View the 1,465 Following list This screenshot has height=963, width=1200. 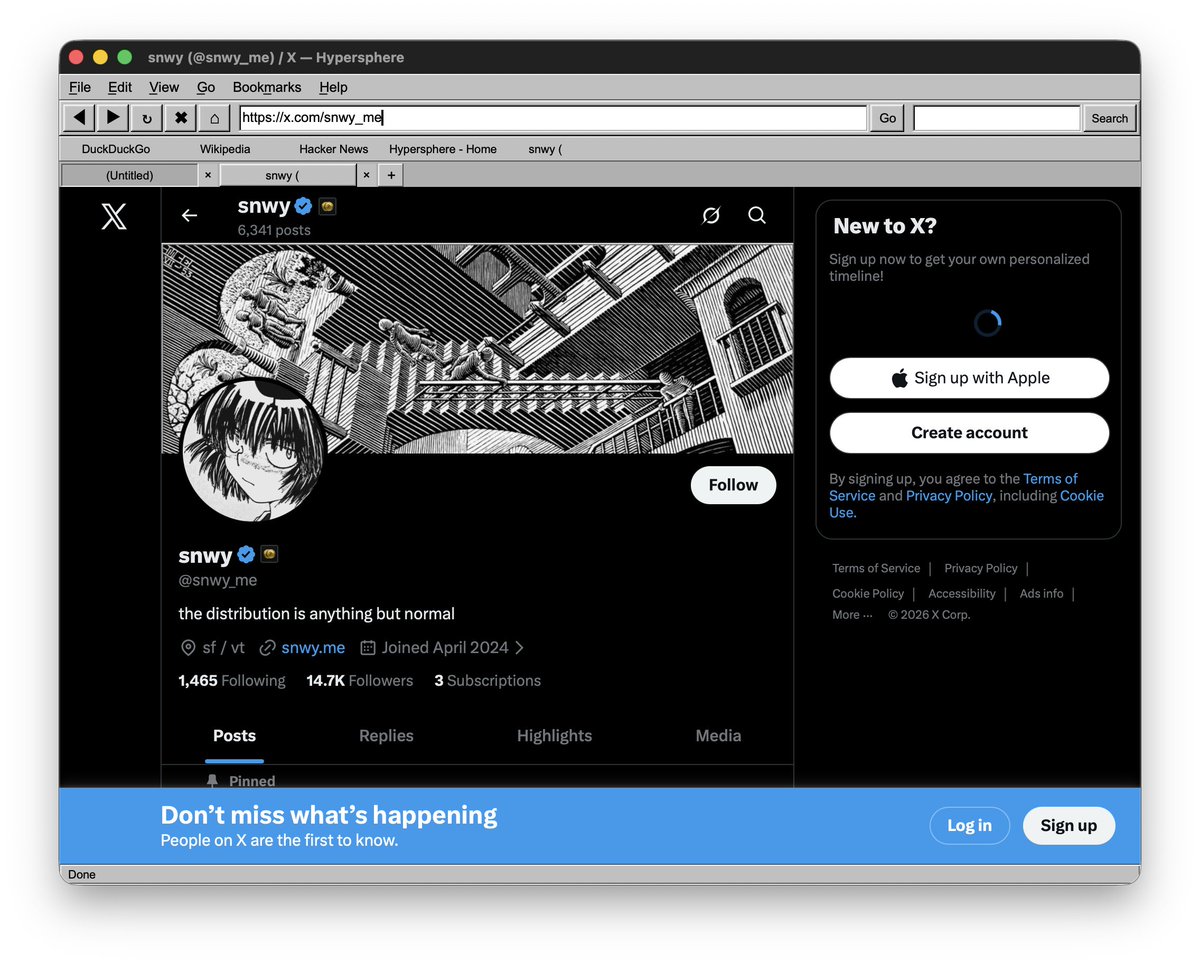(x=232, y=681)
